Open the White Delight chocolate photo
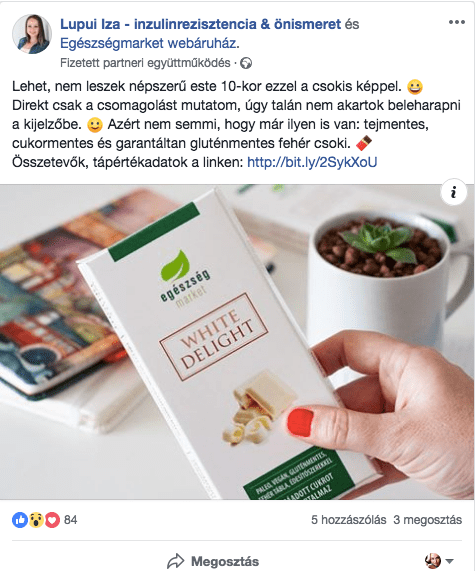Image resolution: width=475 pixels, height=571 pixels. (x=238, y=342)
